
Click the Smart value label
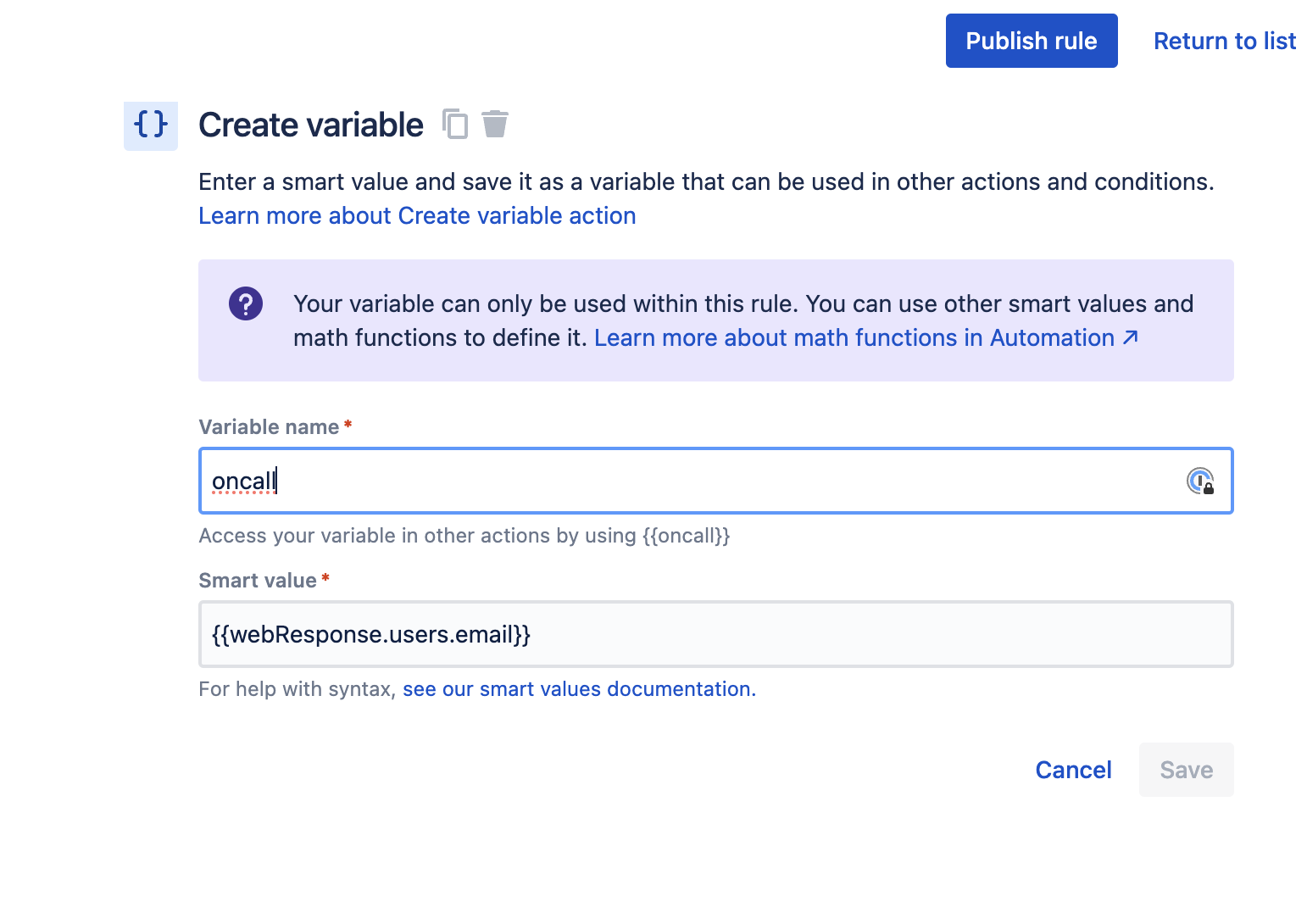[258, 581]
